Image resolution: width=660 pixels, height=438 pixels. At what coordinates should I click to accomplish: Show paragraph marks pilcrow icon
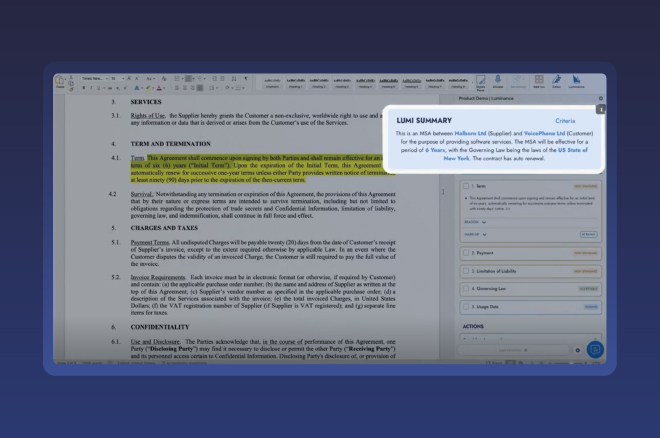(x=246, y=79)
